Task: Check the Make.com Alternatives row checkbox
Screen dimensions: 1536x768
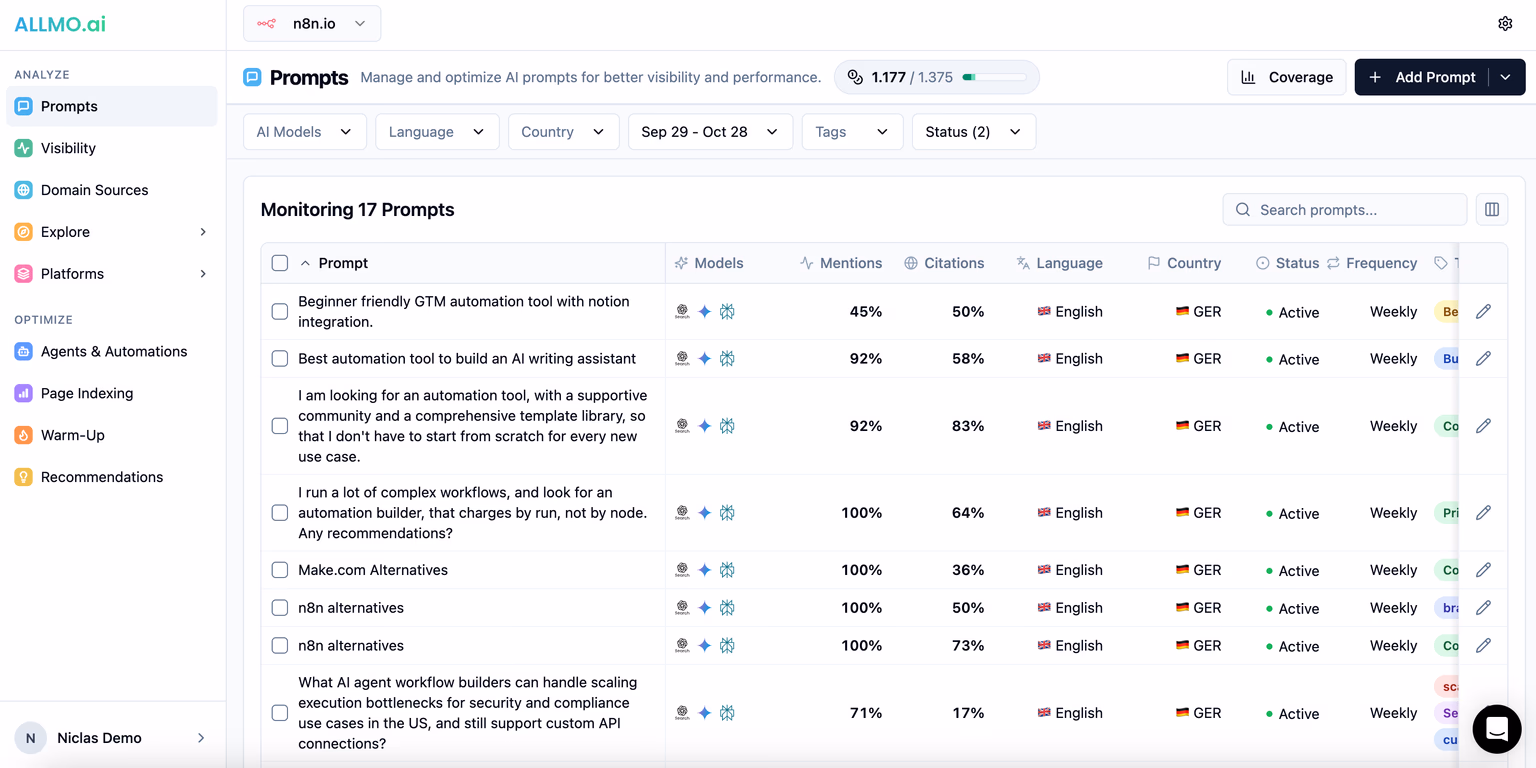Action: coord(280,570)
